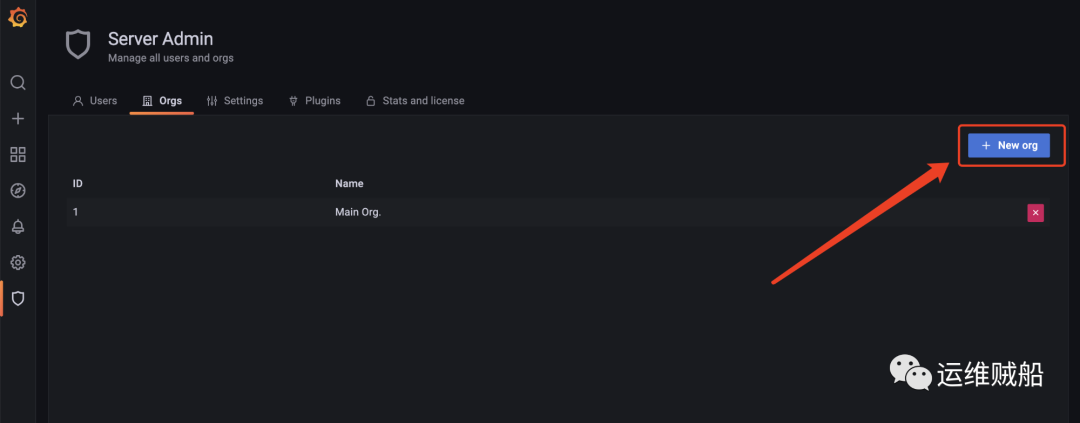Open the Main Org. entry
The width and height of the screenshot is (1080, 423).
point(358,212)
